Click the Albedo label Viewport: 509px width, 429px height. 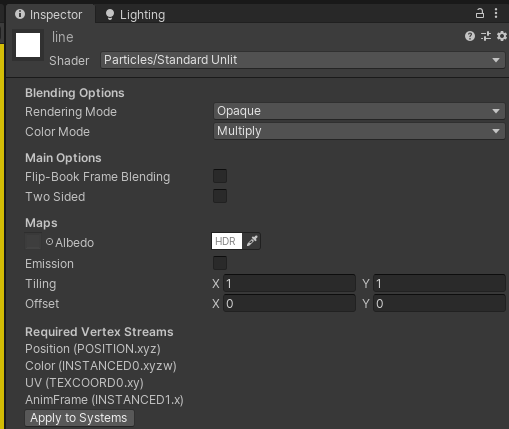coord(75,243)
